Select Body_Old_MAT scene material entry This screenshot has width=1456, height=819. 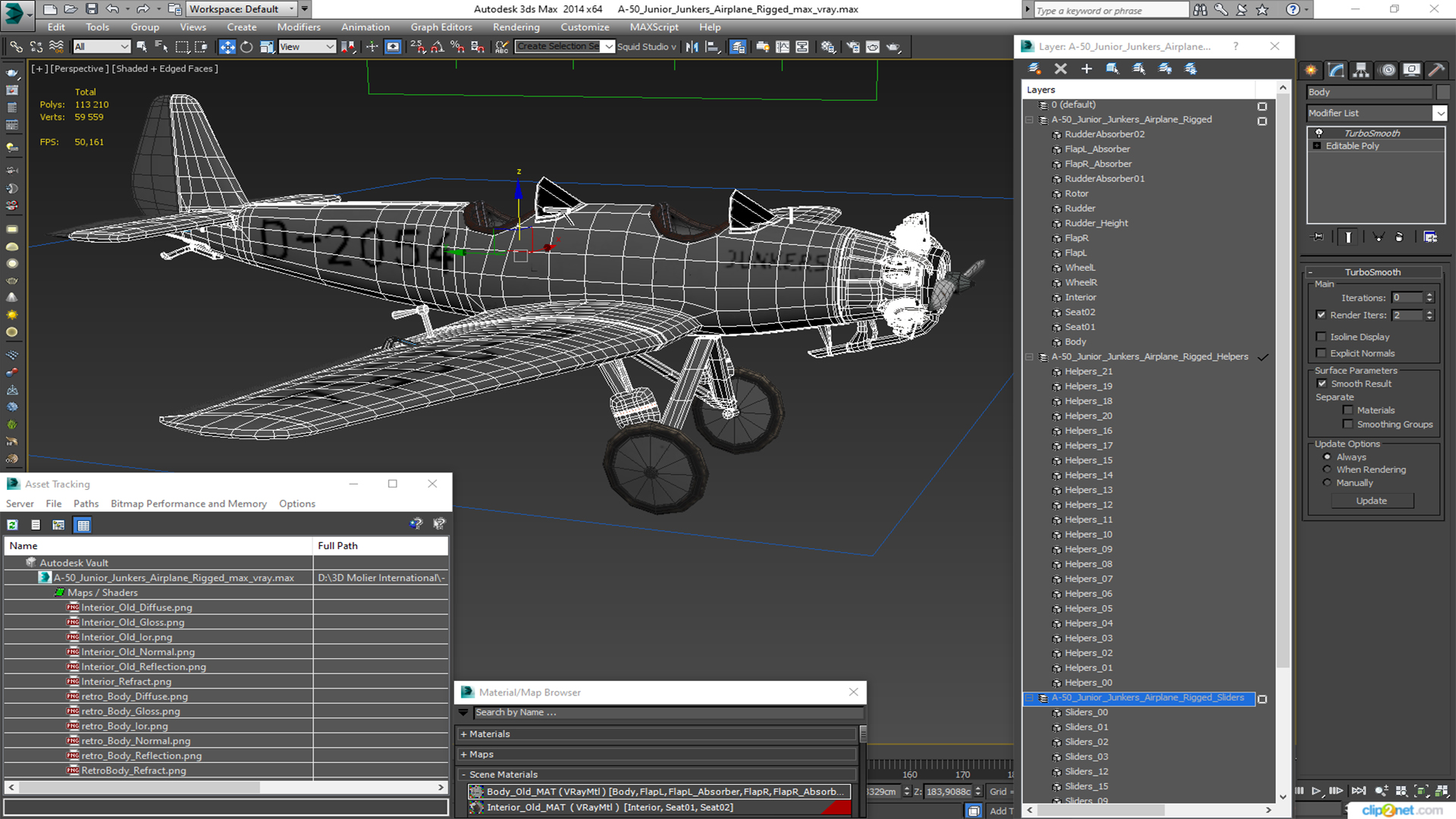[x=659, y=792]
